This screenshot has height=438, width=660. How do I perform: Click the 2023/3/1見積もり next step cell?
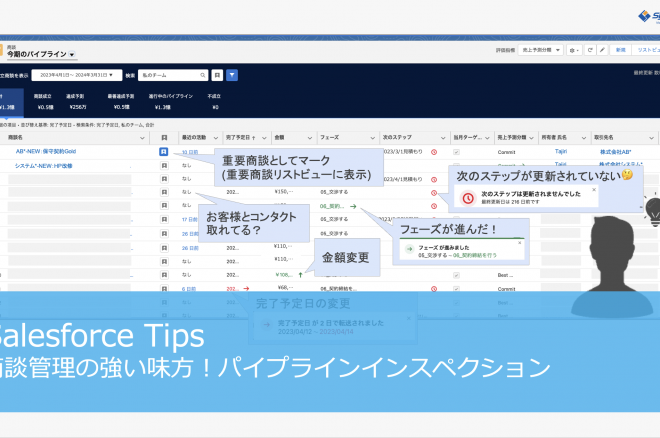(403, 151)
